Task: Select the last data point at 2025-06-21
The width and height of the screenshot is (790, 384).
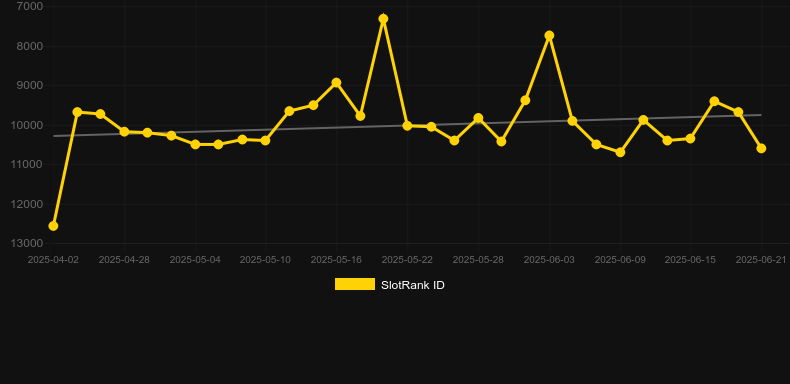Action: [761, 148]
